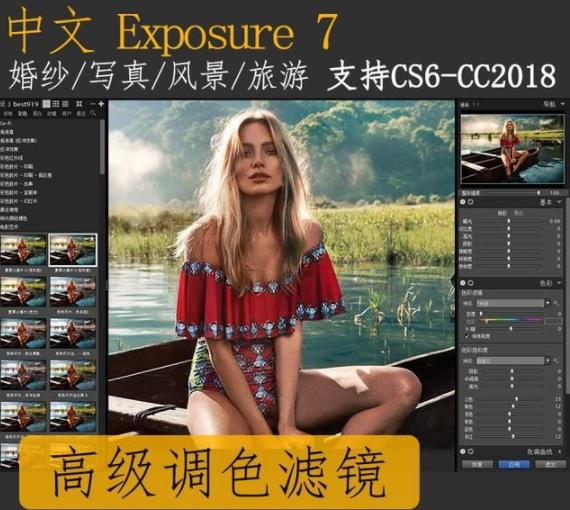Click the icon beside color saturation preset
The image size is (570, 510).
coord(556,361)
